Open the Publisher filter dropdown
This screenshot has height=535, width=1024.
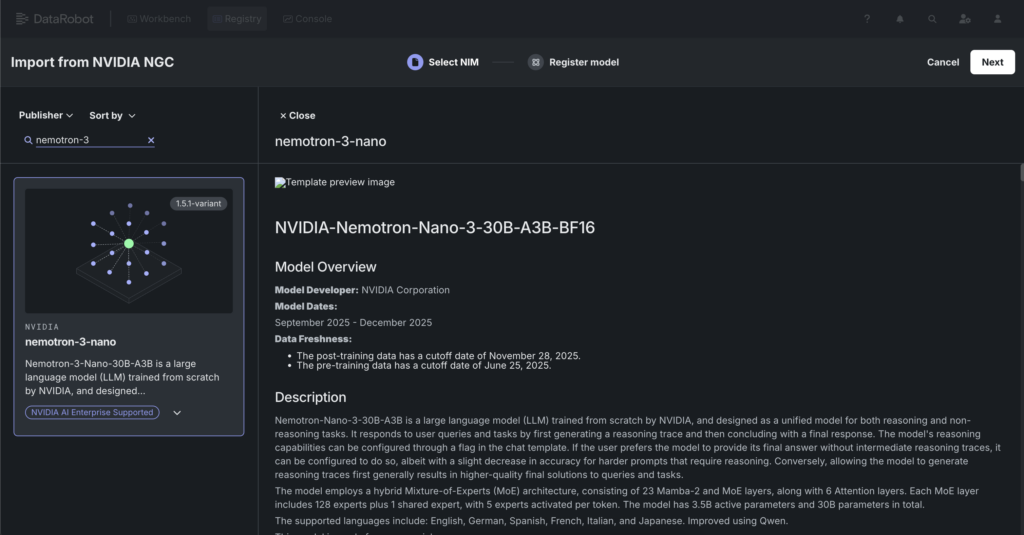coord(46,116)
